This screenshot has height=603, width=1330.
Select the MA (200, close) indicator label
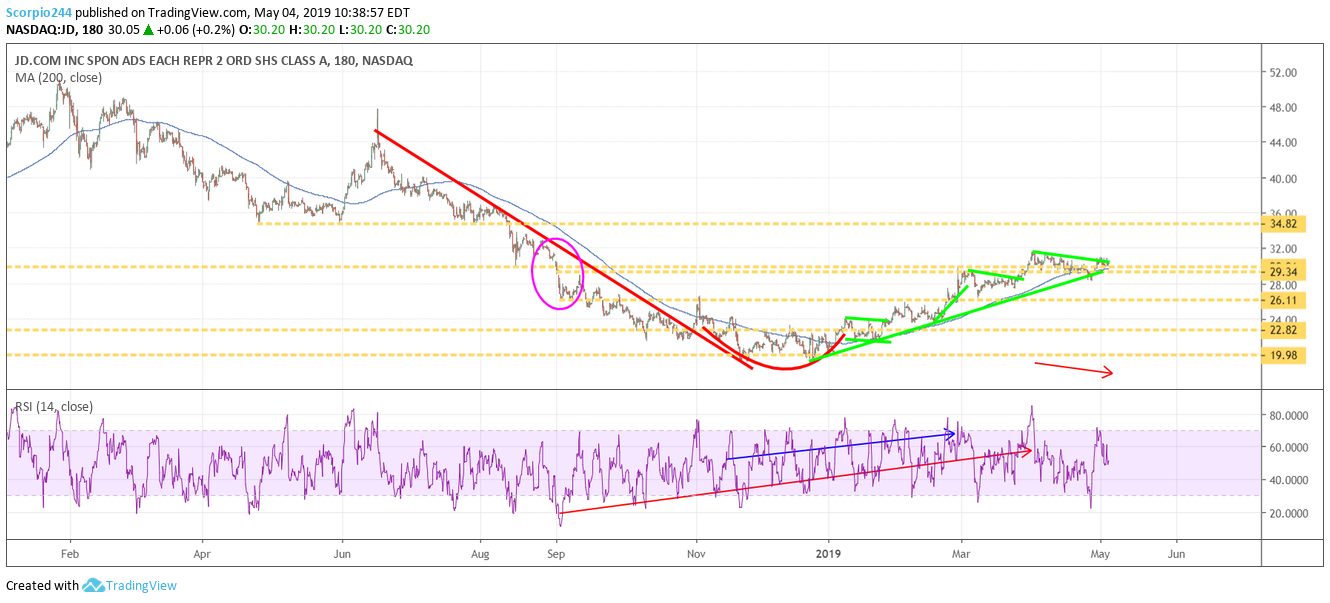click(x=60, y=77)
